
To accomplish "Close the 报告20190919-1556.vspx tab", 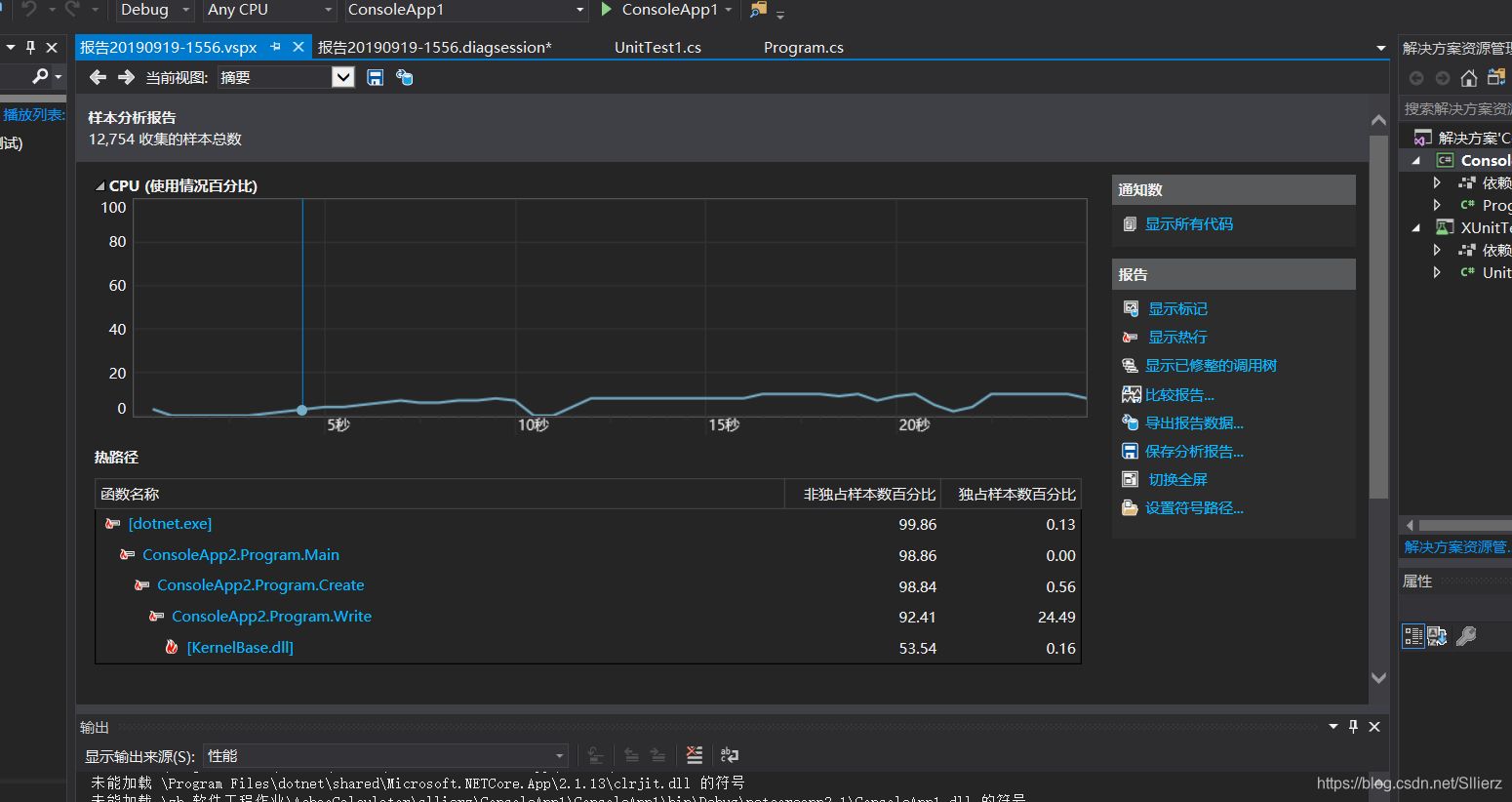I will (298, 47).
